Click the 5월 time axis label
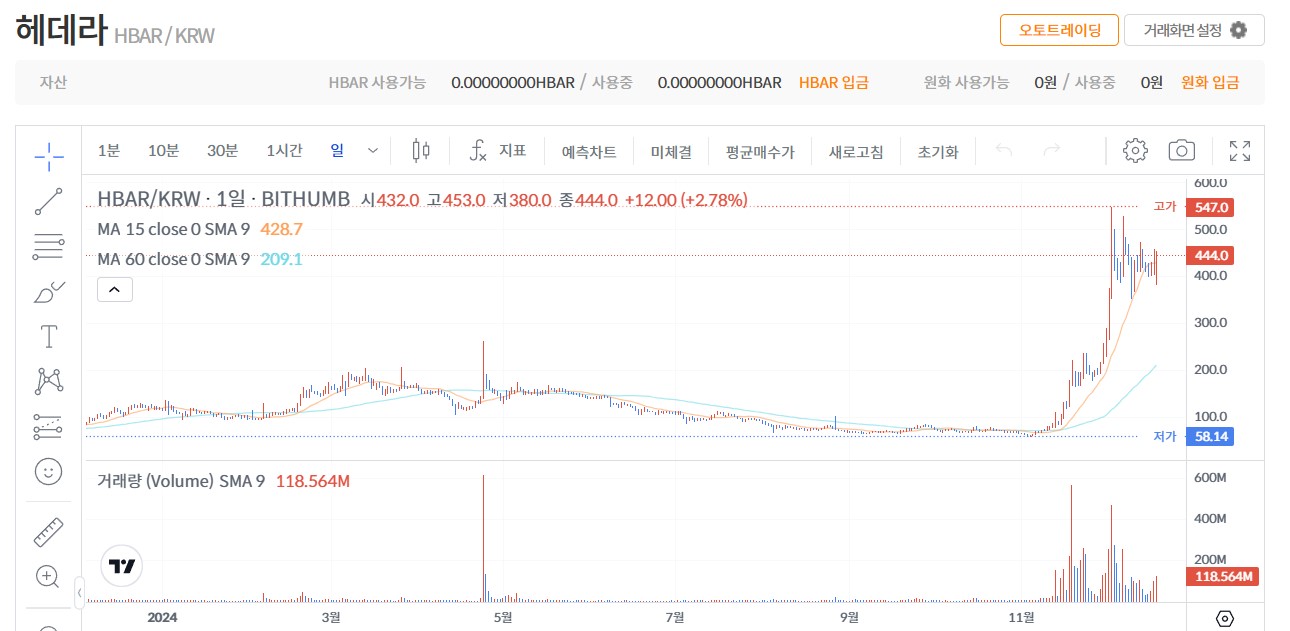 [503, 617]
